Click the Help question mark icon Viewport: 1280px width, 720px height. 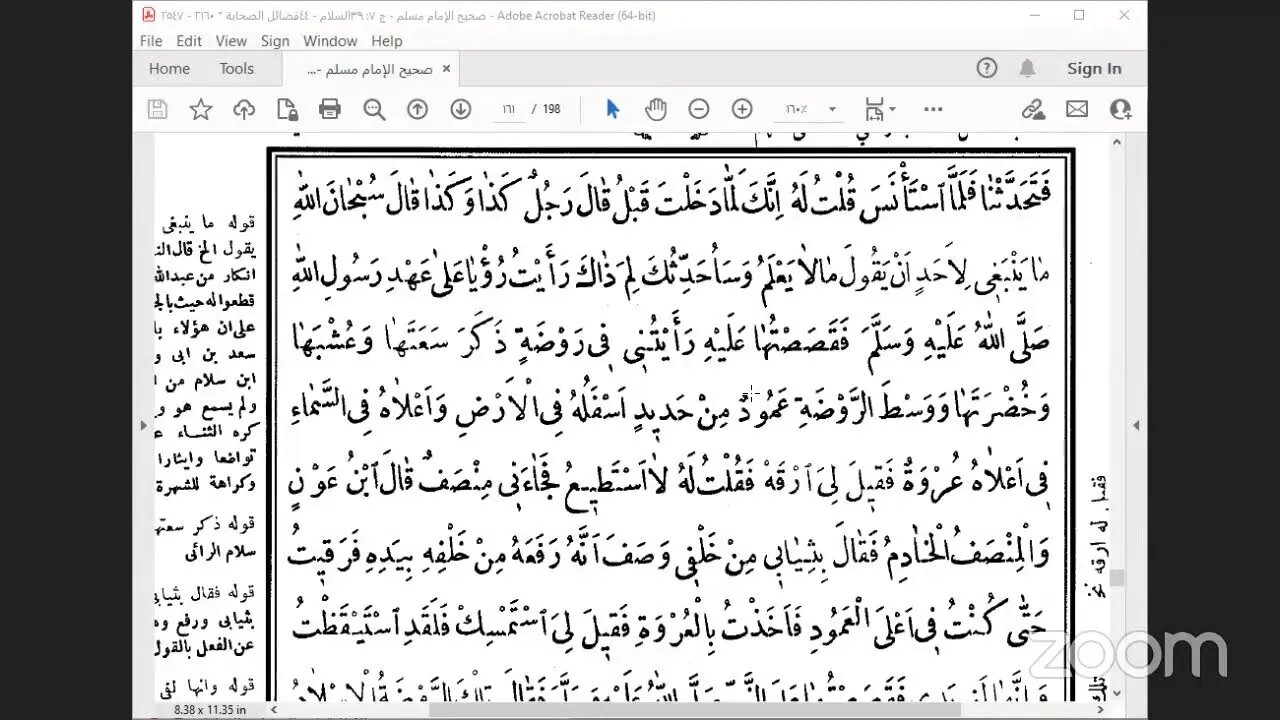987,68
